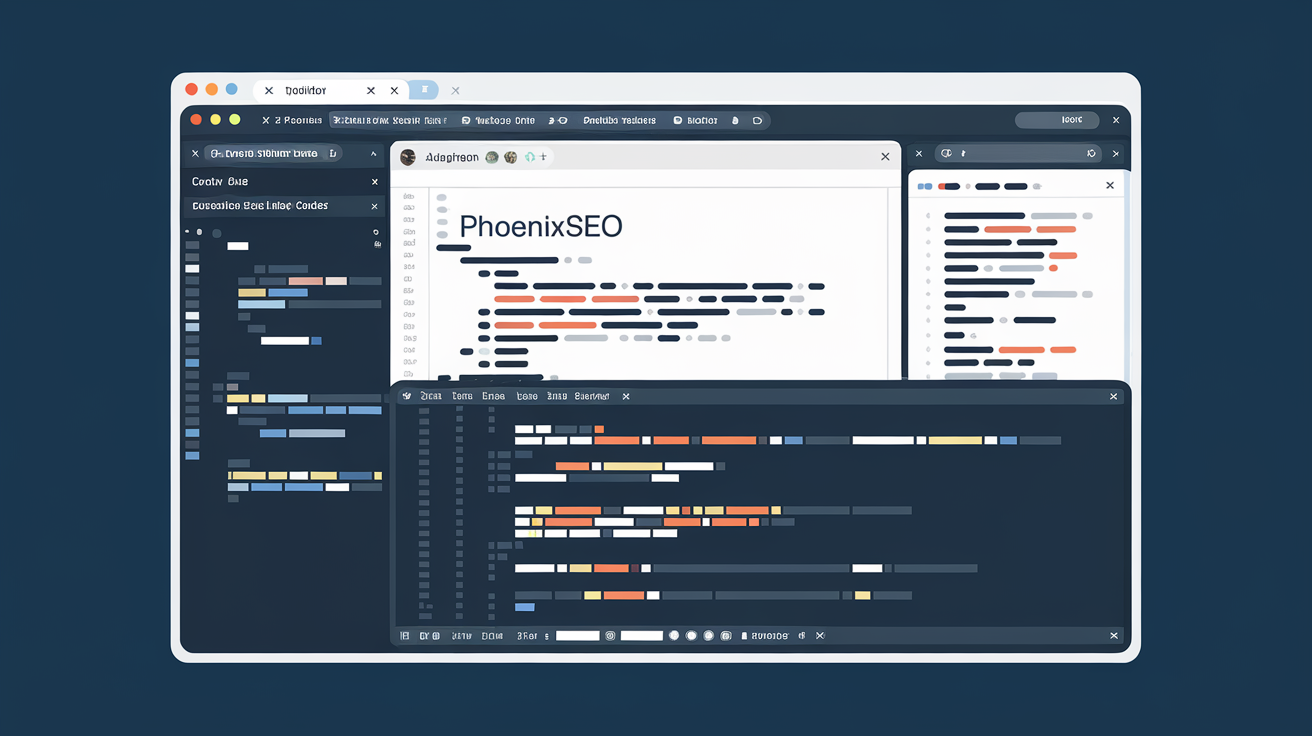Click the round profile avatar beside the center panel title
Image resolution: width=1312 pixels, height=736 pixels.
tap(408, 157)
